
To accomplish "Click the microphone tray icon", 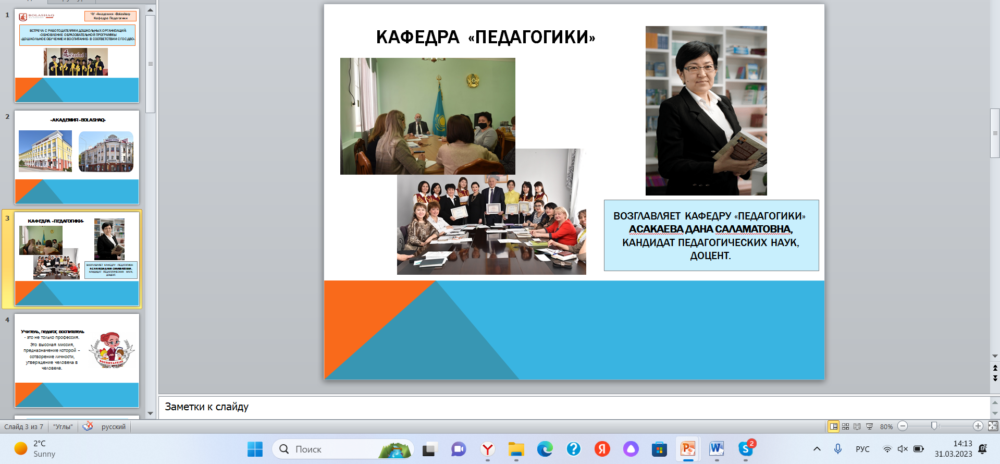I will coord(837,449).
